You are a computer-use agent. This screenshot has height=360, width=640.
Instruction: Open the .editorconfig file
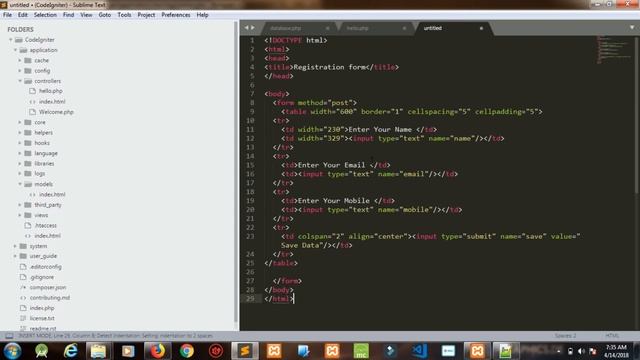(x=45, y=267)
